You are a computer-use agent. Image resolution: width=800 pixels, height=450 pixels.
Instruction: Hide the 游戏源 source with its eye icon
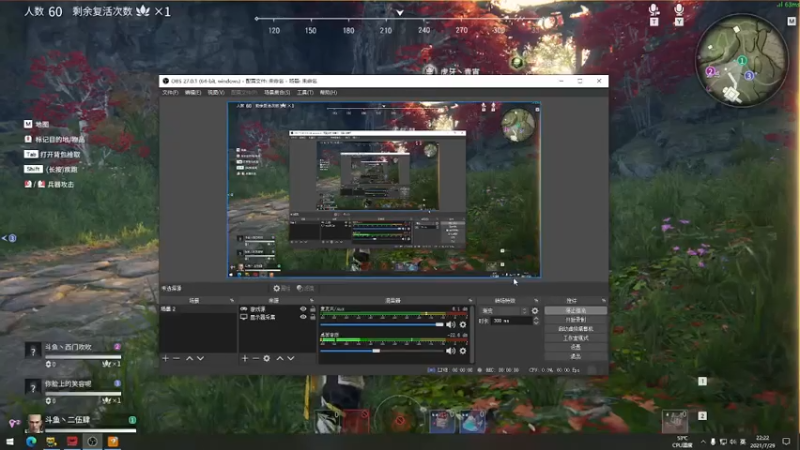[303, 309]
